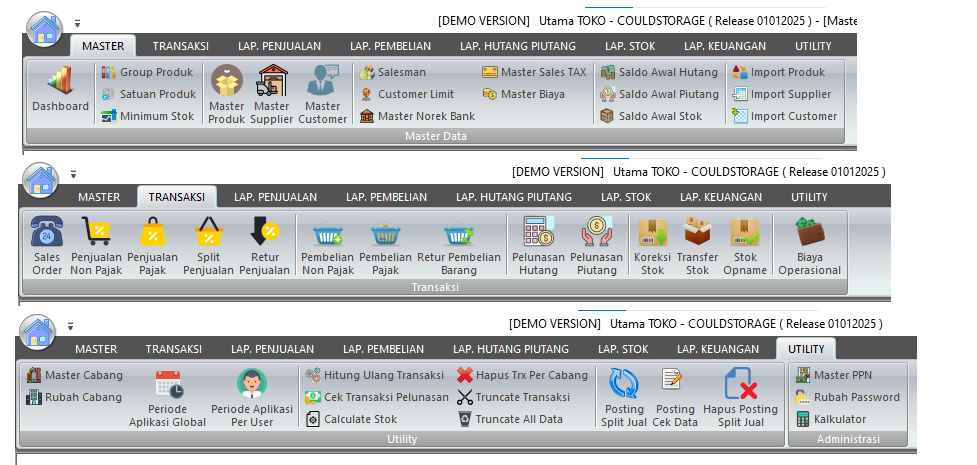This screenshot has width=977, height=465.
Task: Open Biaya Operasional wallet icon
Action: point(809,234)
